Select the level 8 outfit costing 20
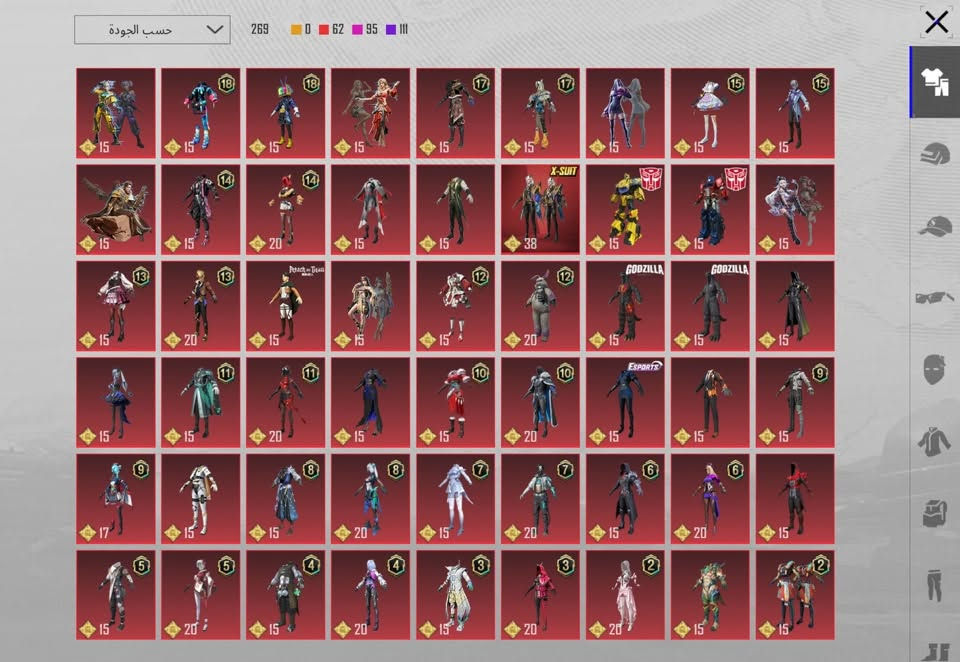Image resolution: width=960 pixels, height=662 pixels. (370, 498)
